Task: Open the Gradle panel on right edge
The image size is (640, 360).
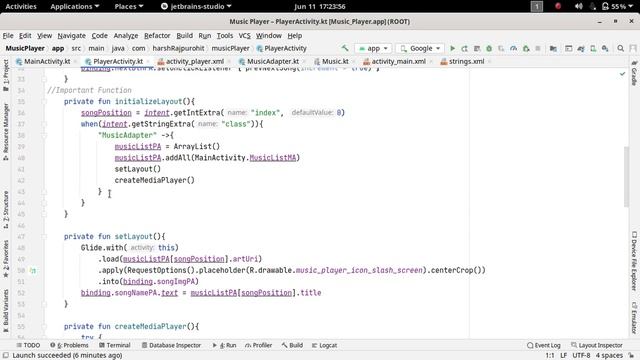Action: pos(634,73)
